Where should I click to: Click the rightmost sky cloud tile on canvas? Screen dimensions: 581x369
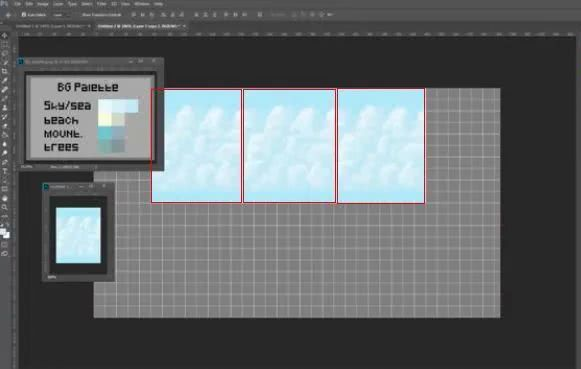click(x=381, y=146)
